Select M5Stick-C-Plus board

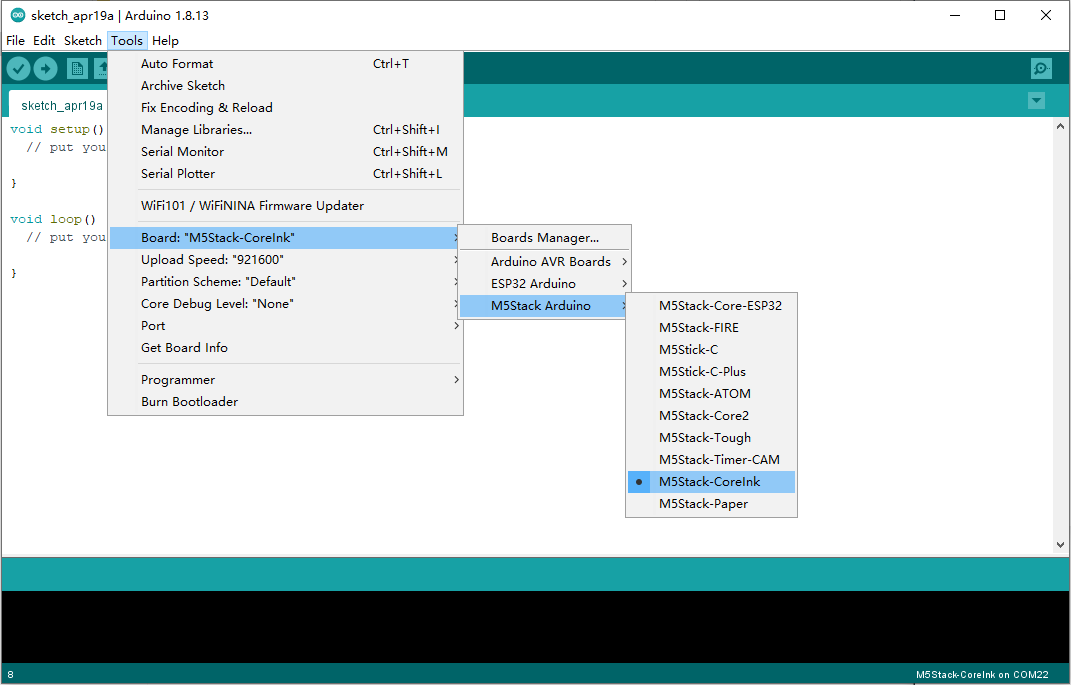[x=711, y=372]
